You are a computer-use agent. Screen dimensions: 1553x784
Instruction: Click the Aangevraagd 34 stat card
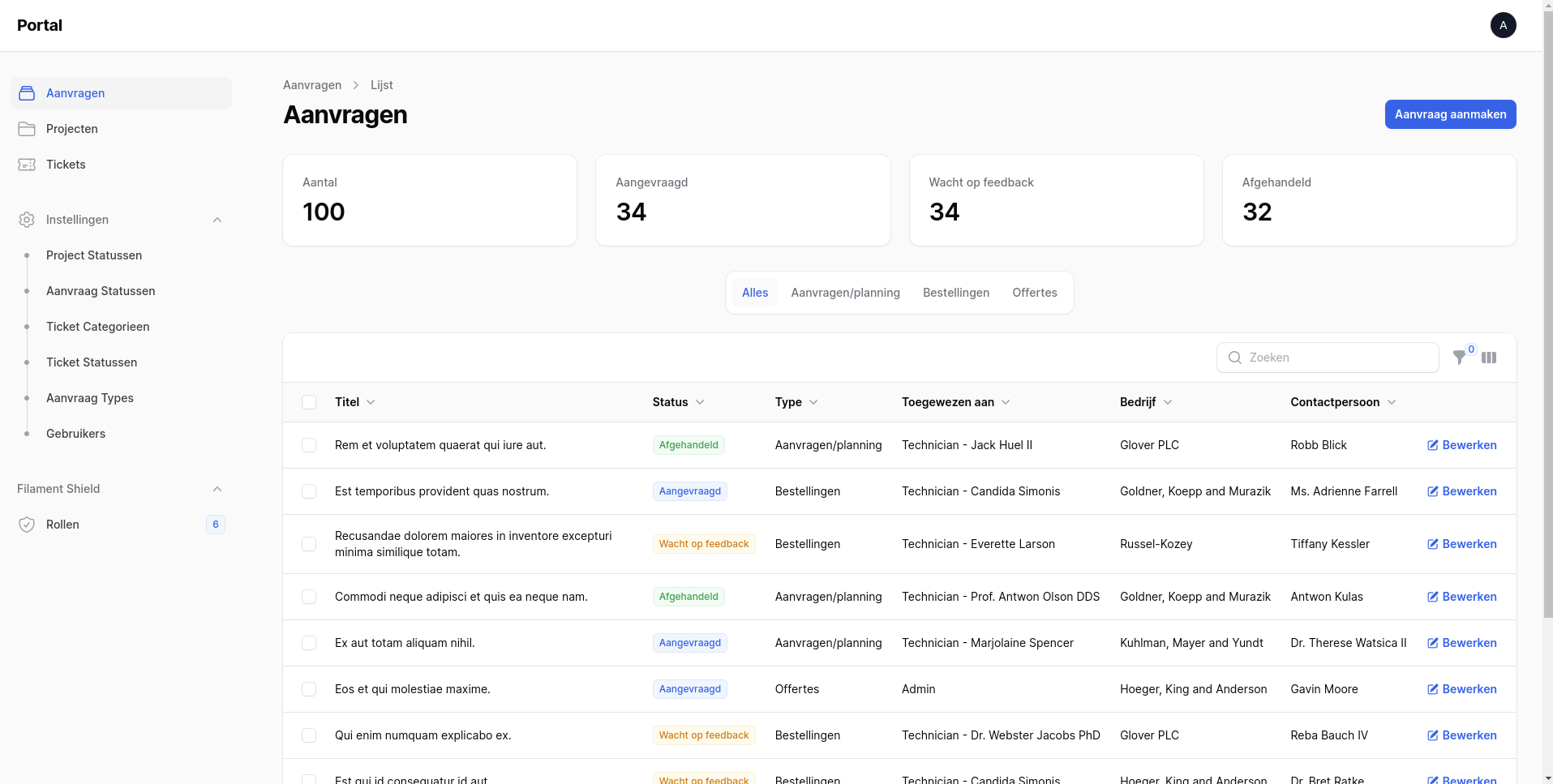(743, 200)
